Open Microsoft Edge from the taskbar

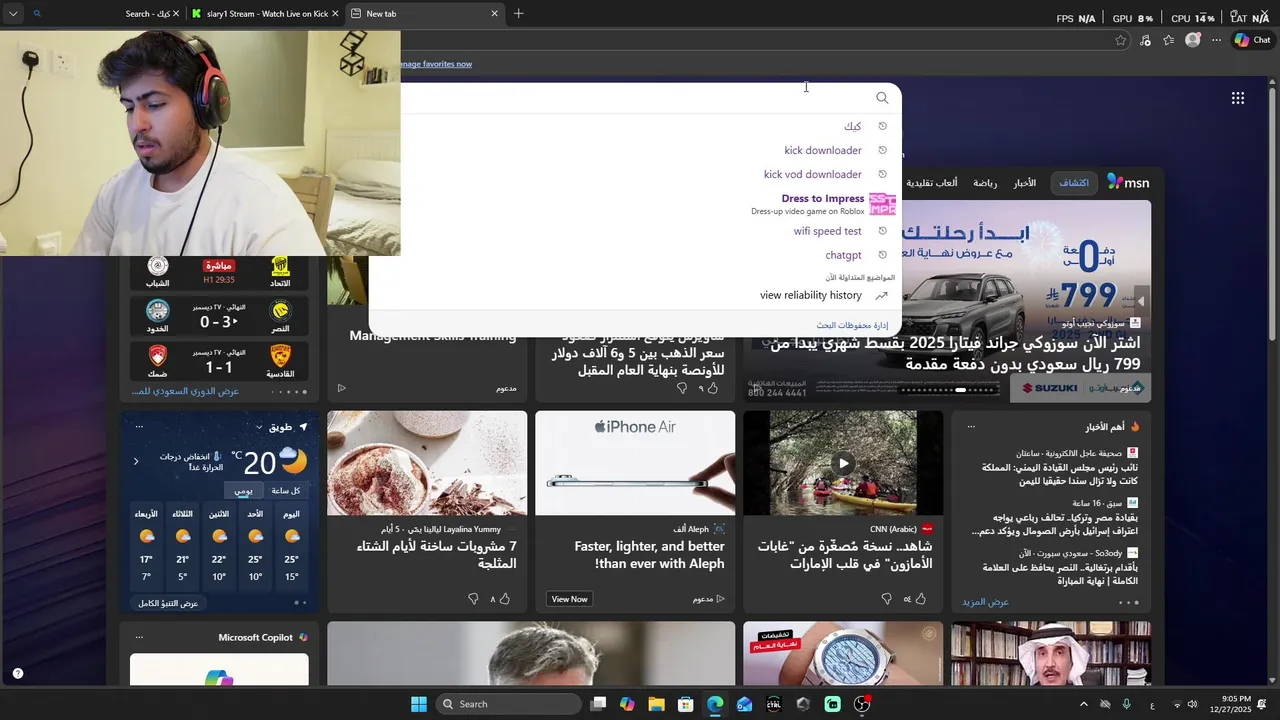(715, 704)
